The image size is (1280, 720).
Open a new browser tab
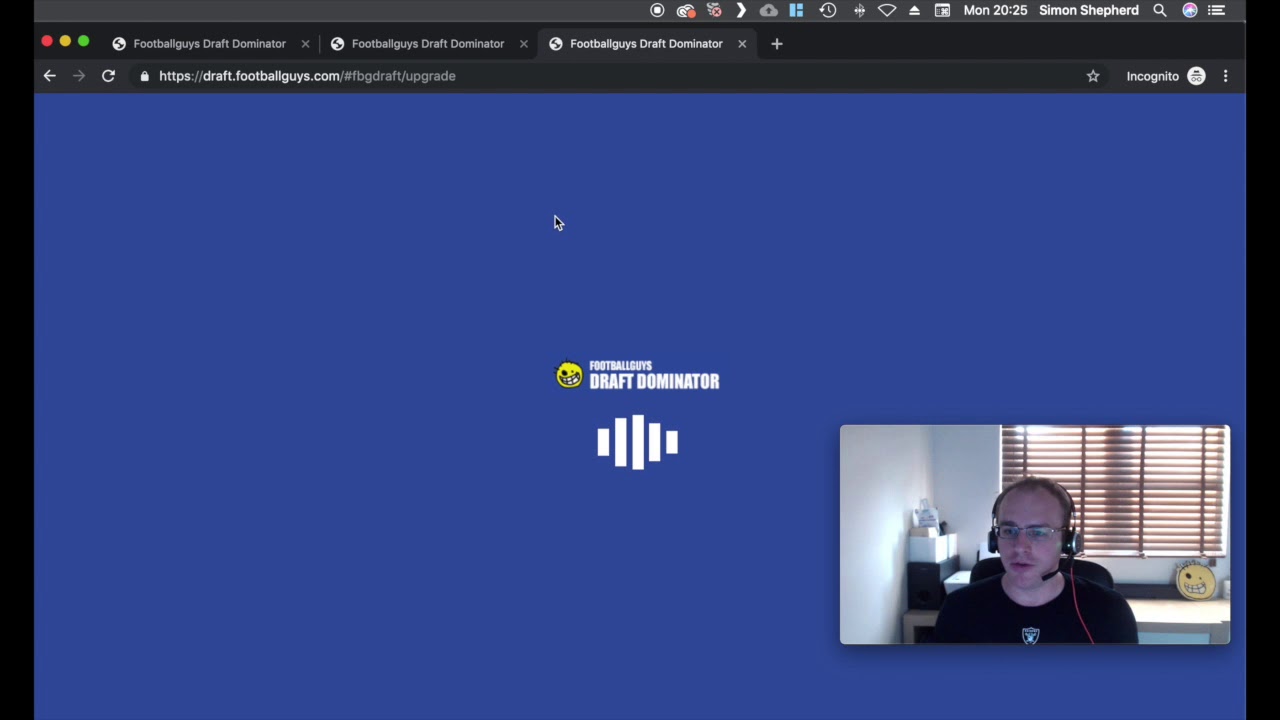[x=777, y=44]
